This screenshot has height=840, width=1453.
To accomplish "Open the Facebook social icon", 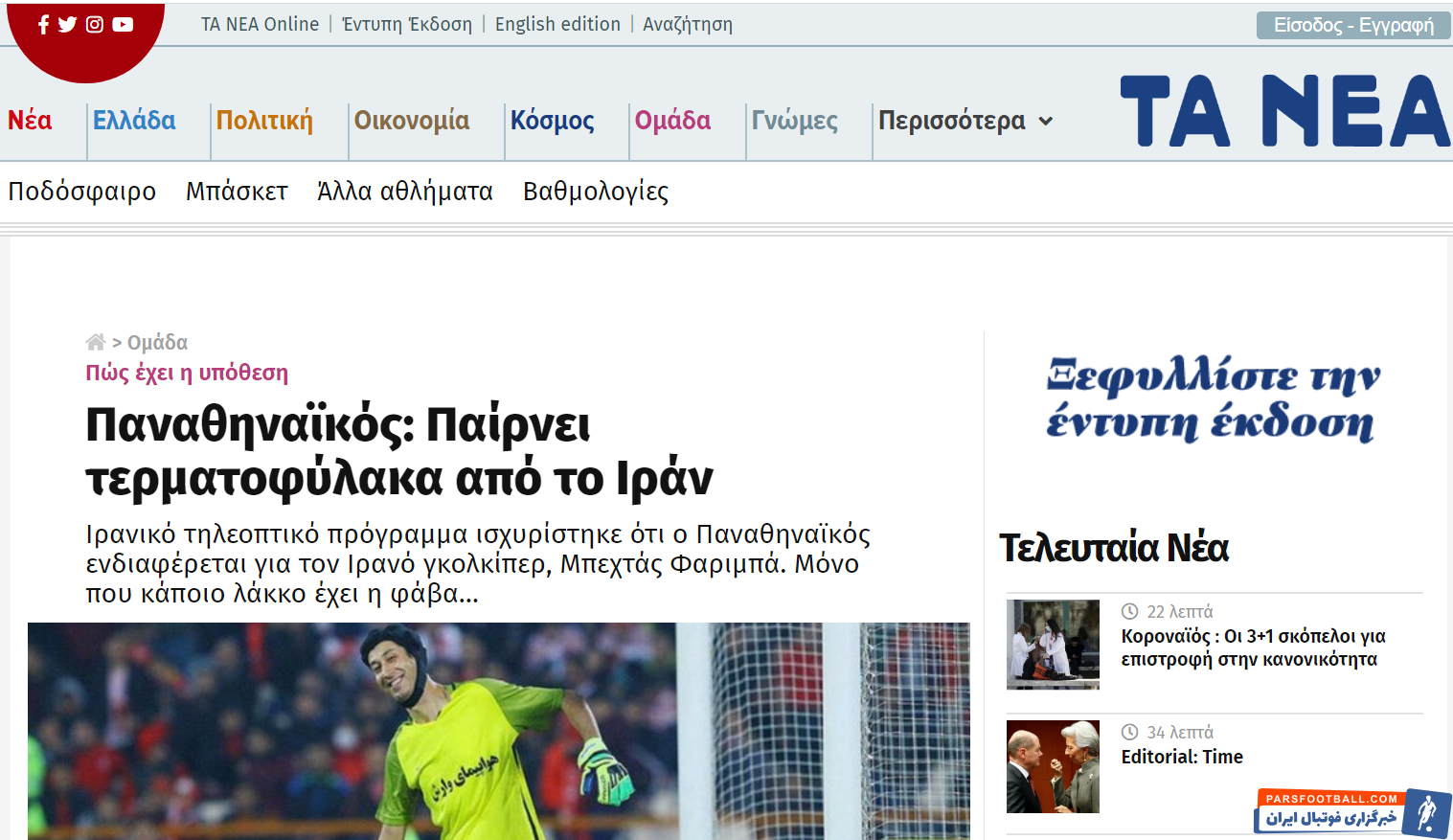I will click(43, 25).
